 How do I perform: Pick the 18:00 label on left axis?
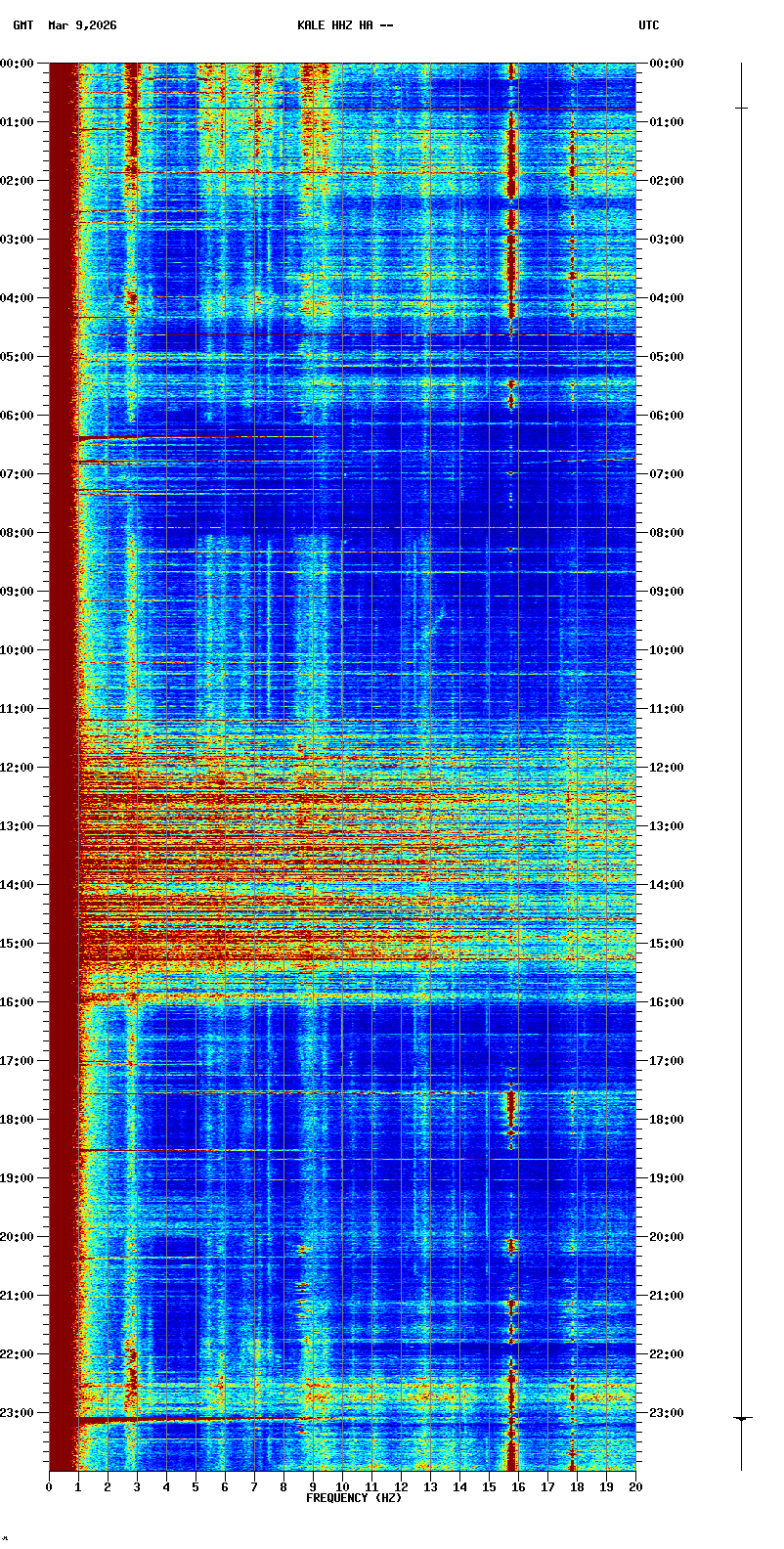[x=18, y=1120]
